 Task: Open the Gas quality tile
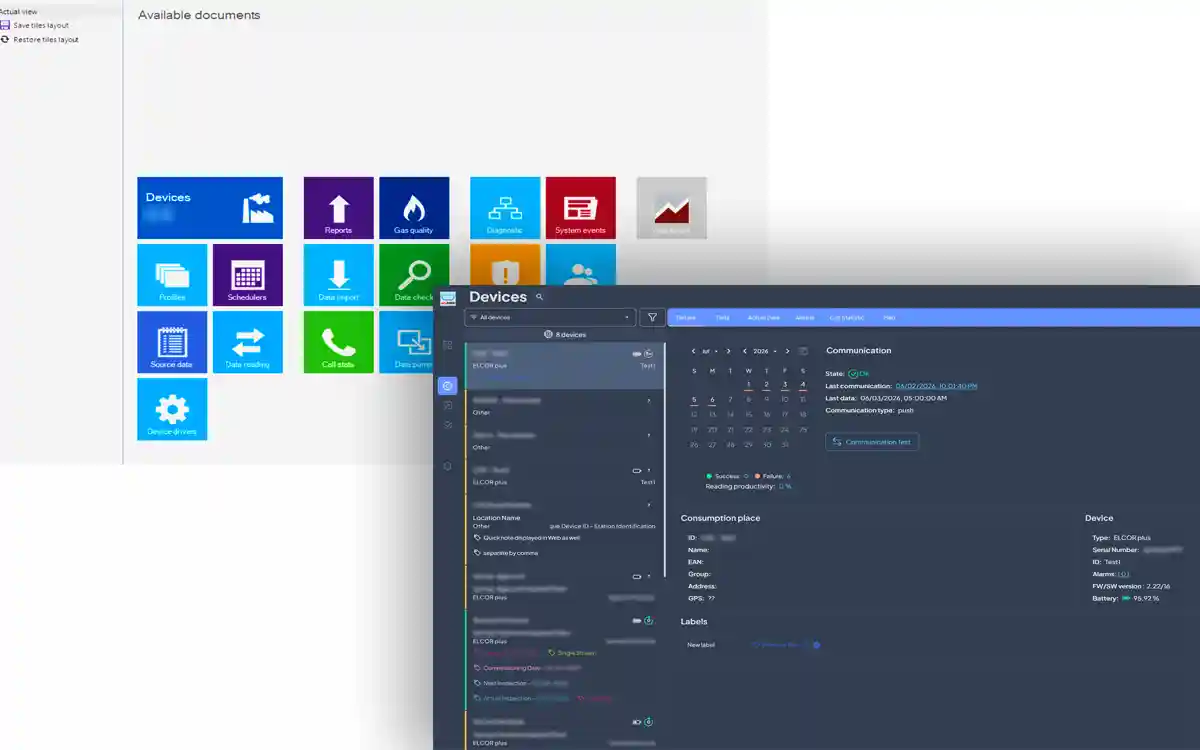[414, 208]
